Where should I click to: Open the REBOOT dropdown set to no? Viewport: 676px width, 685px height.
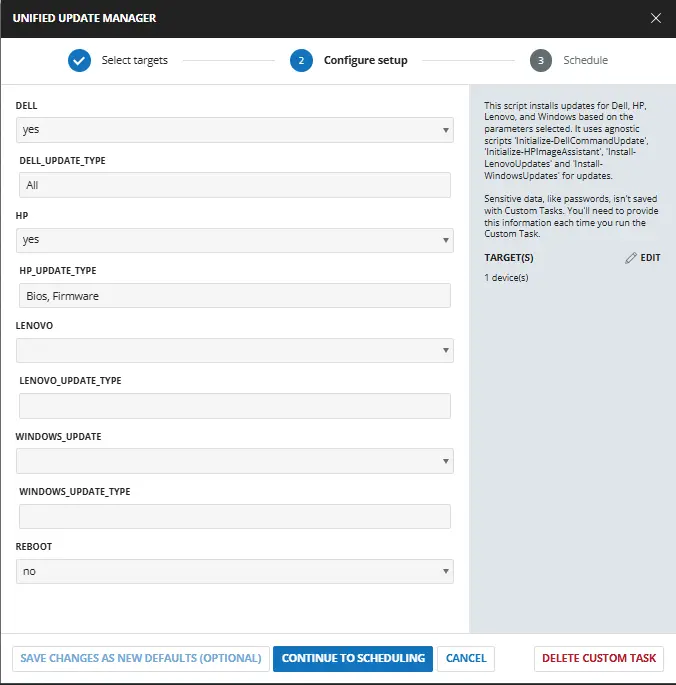point(235,571)
